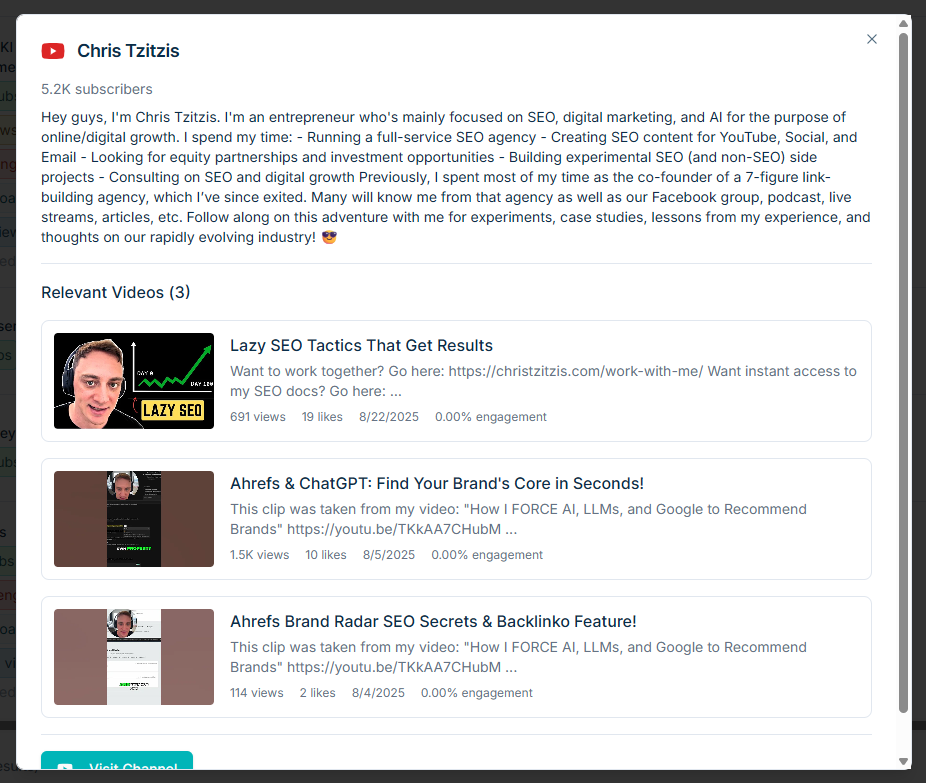This screenshot has width=926, height=783.
Task: Click the scrollbar down arrow in the popup
Action: click(x=903, y=761)
